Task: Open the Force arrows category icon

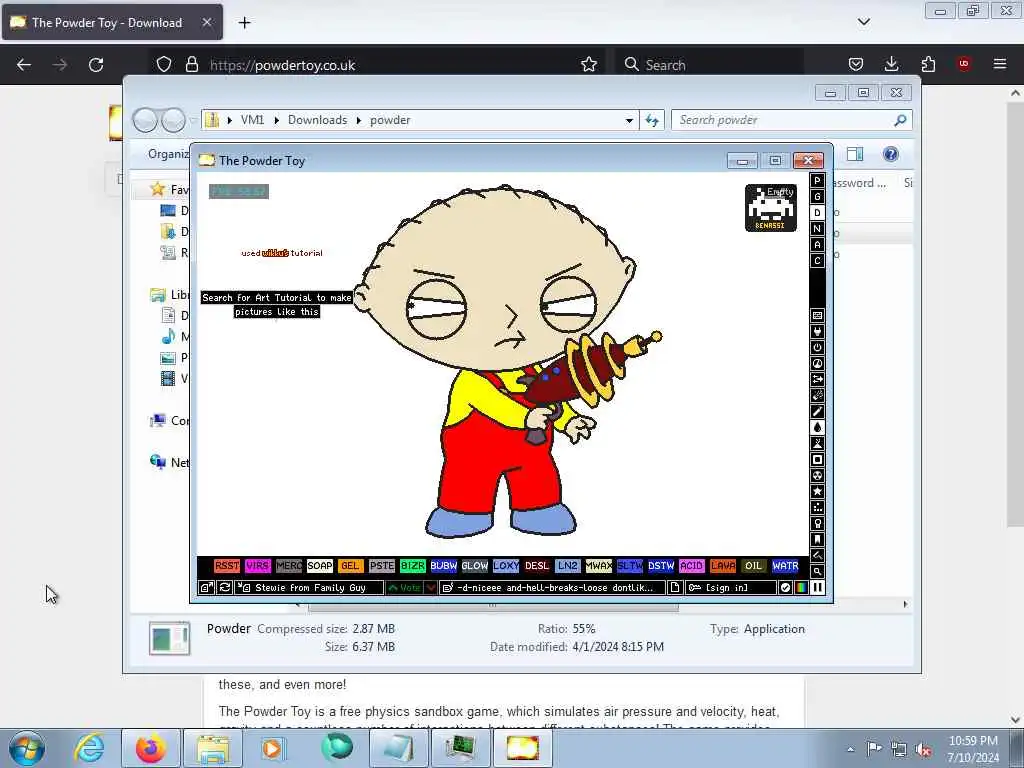Action: [x=817, y=379]
